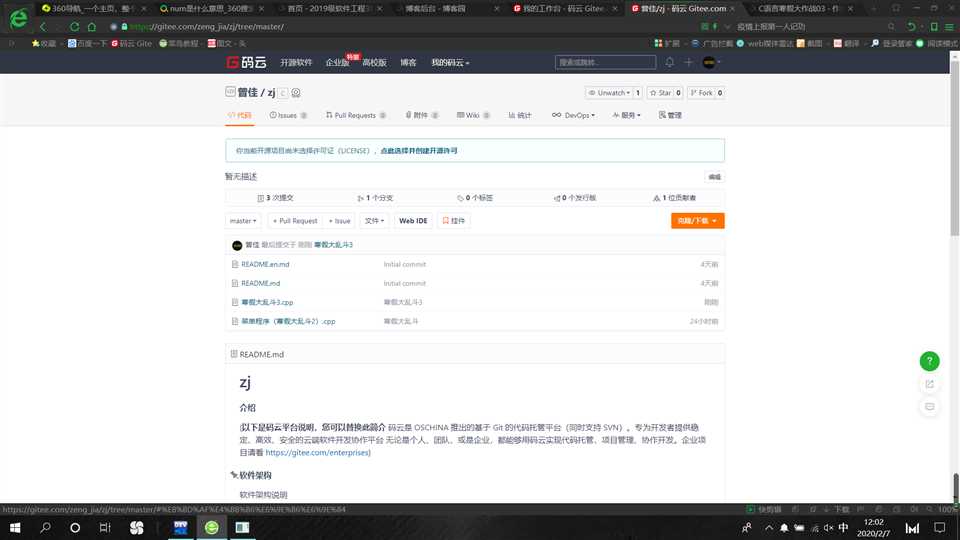960x540 pixels.
Task: Open the gitee.com/enterprises link
Action: pos(318,453)
